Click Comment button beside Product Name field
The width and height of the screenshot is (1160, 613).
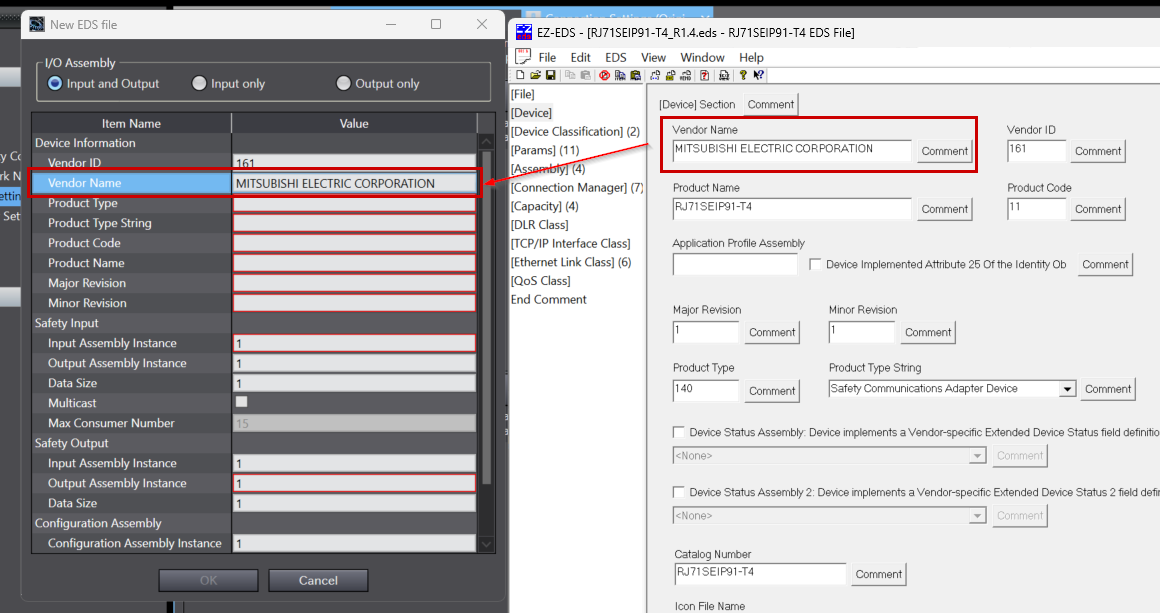coord(944,209)
